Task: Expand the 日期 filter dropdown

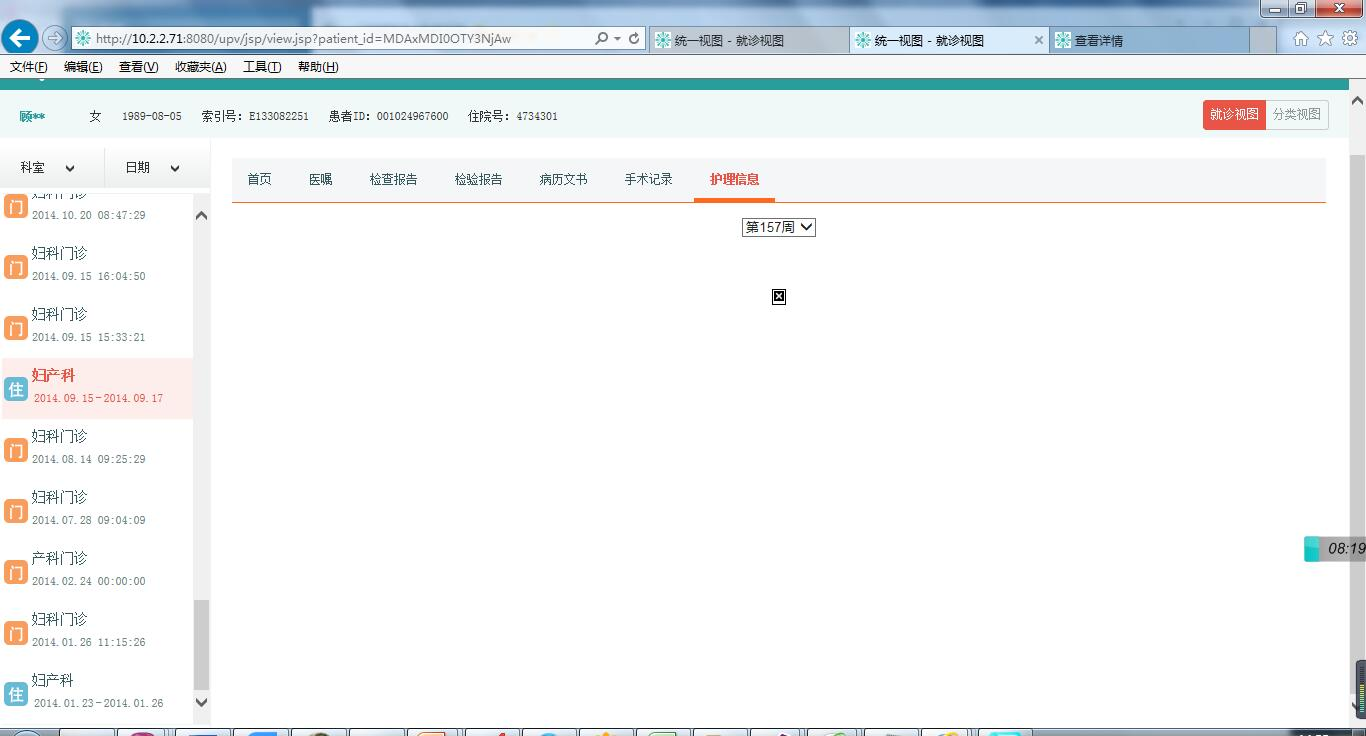Action: [152, 168]
